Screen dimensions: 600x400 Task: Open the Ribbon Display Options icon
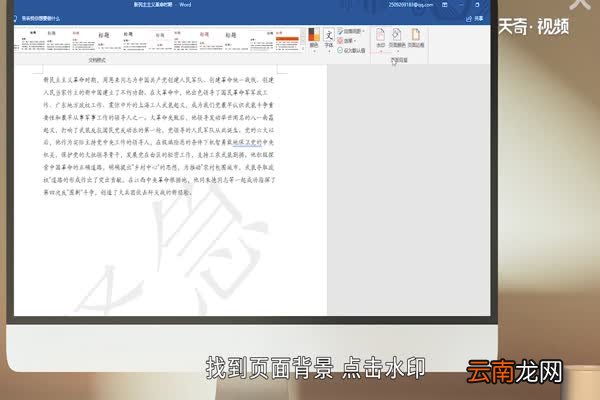click(445, 5)
